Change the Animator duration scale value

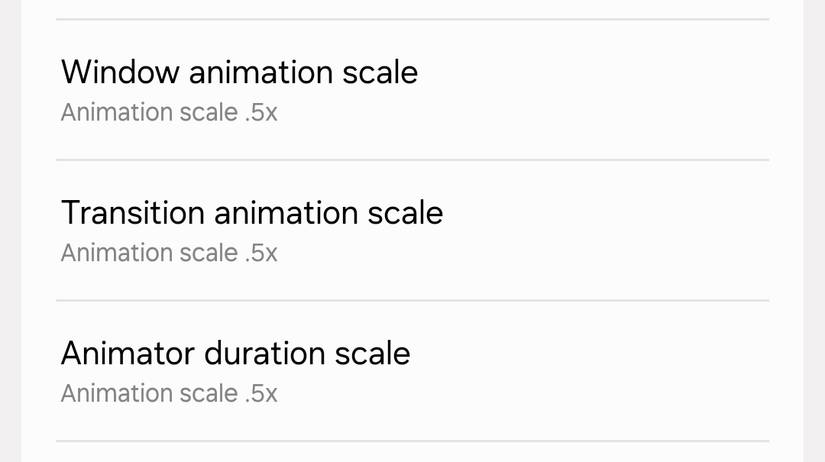tap(412, 372)
